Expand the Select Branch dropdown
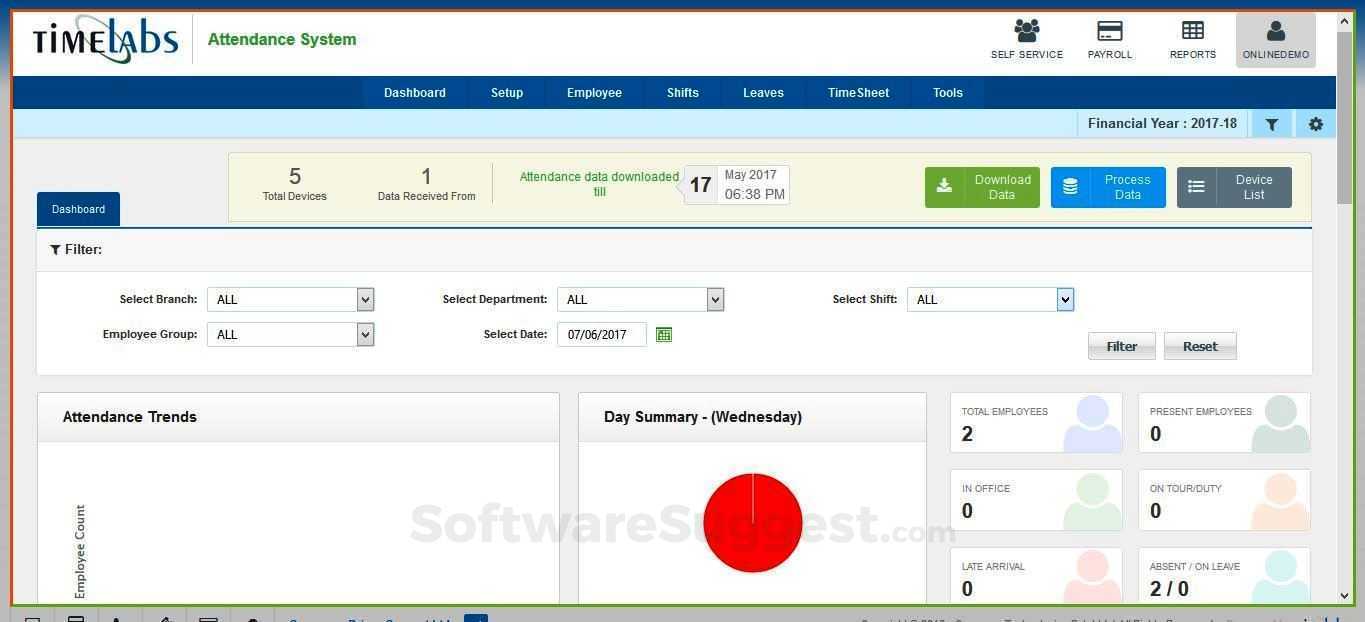1365x622 pixels. (x=290, y=299)
